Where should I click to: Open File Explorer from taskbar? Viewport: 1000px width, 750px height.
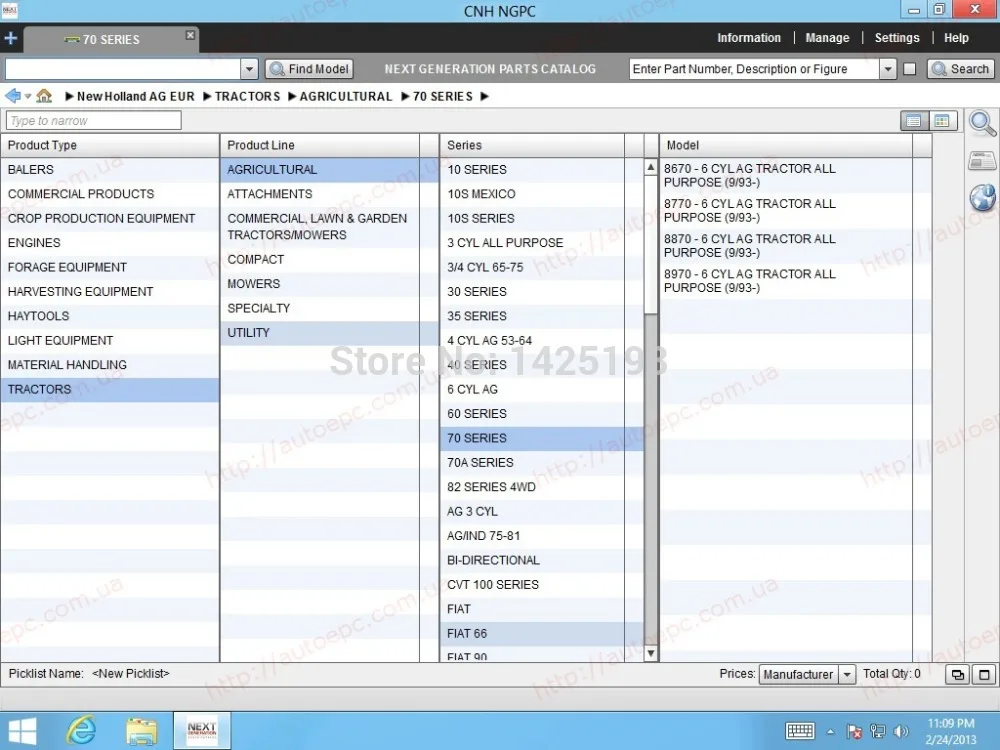(x=141, y=732)
